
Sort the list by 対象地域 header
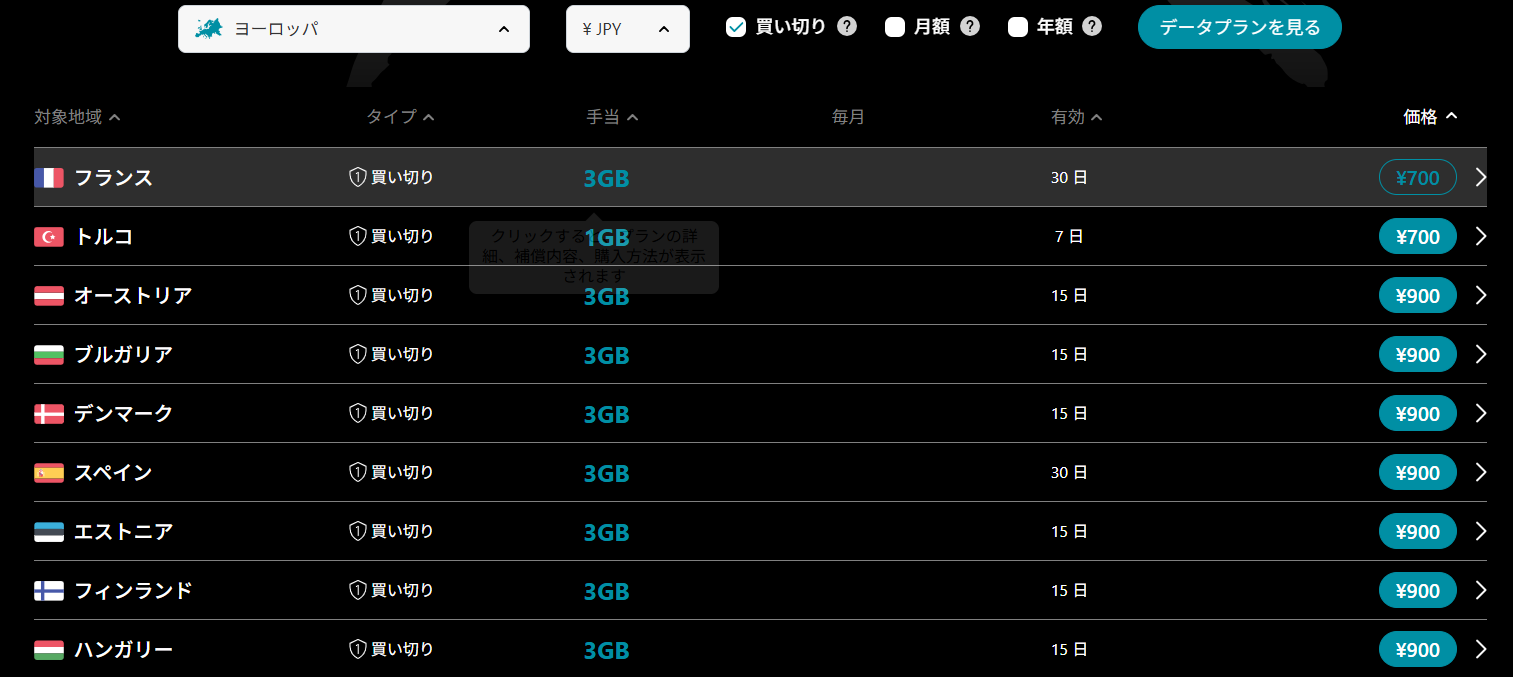[78, 117]
